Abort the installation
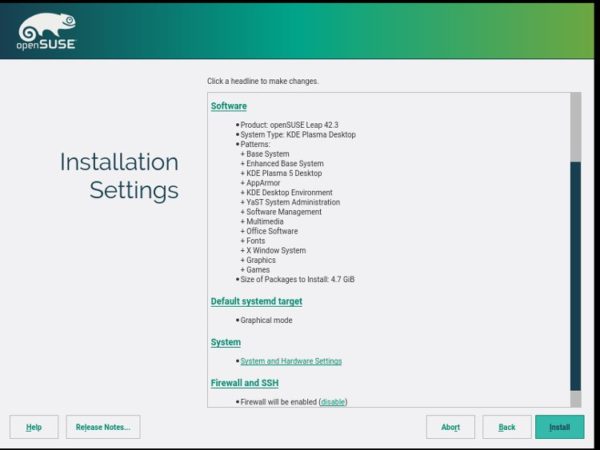 point(451,427)
